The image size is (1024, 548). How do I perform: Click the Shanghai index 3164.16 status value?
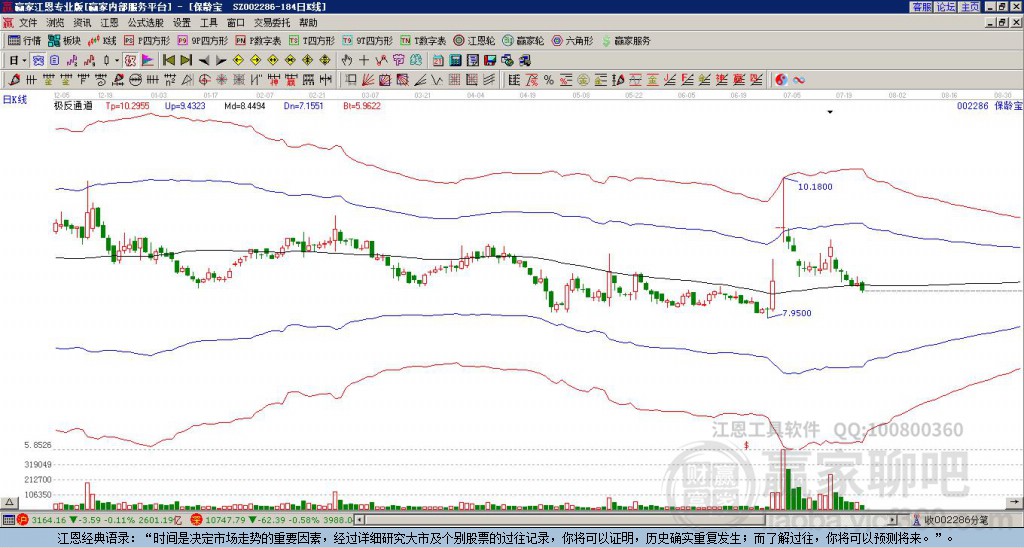tap(48, 520)
